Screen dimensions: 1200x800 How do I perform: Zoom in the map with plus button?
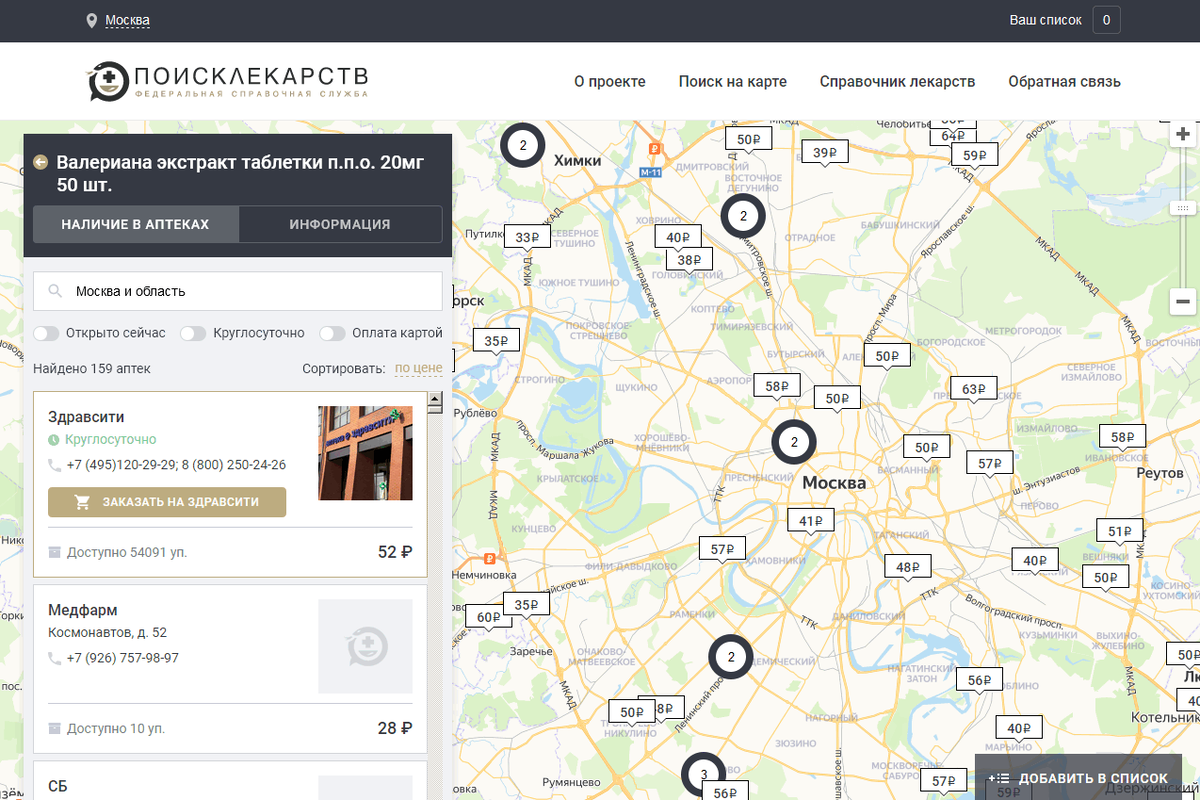coord(1184,134)
